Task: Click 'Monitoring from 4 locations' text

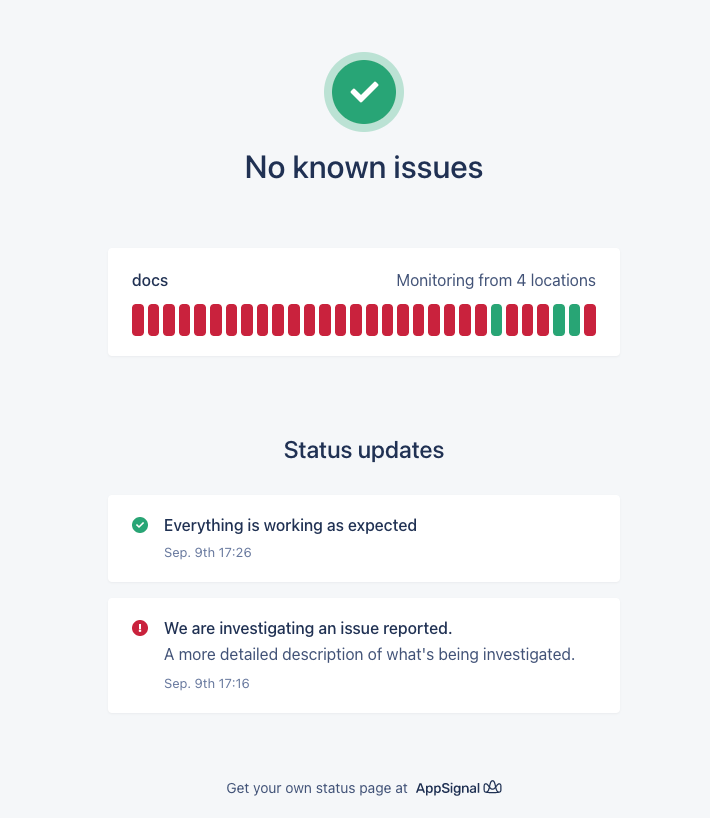Action: pyautogui.click(x=496, y=280)
